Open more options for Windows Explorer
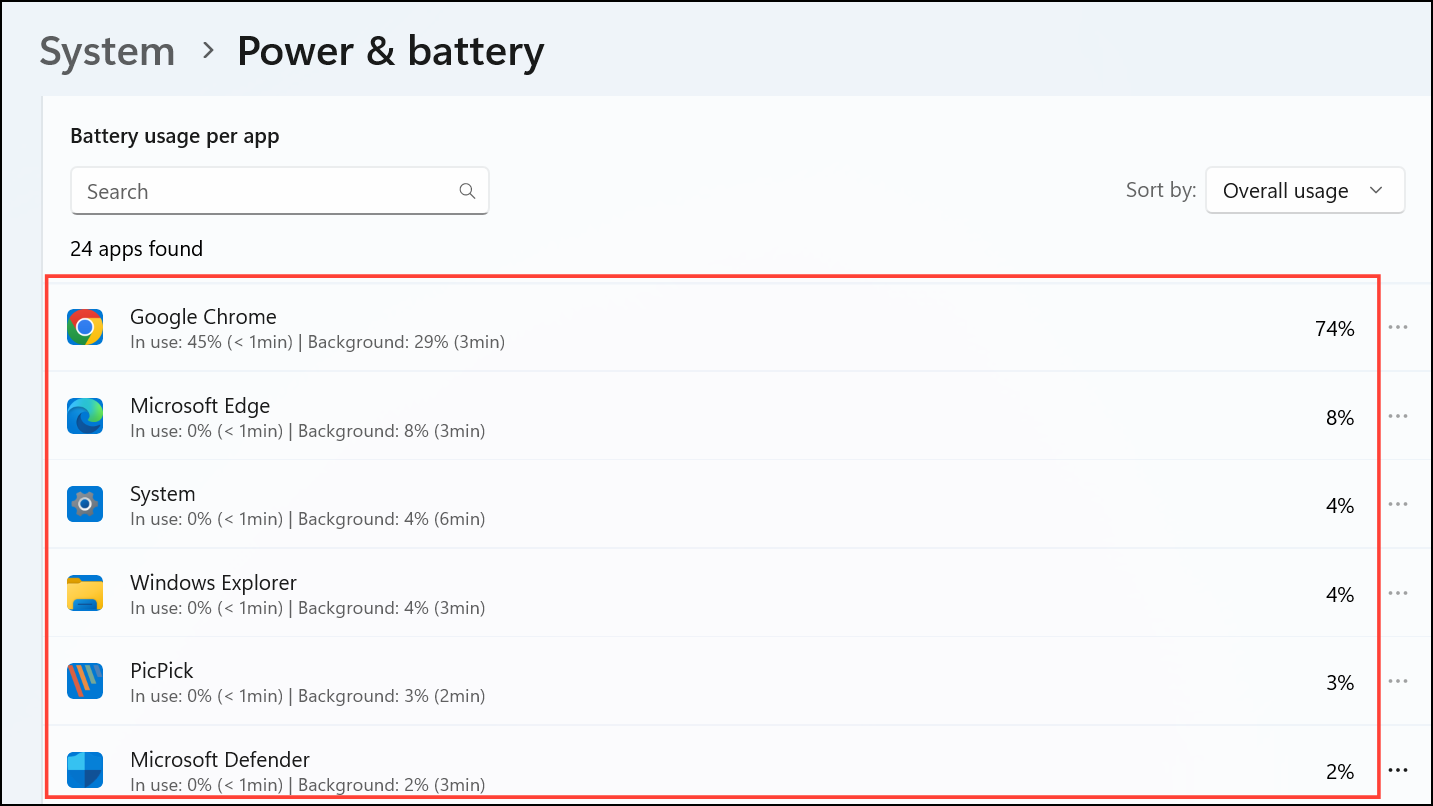The width and height of the screenshot is (1433, 806). pyautogui.click(x=1398, y=593)
